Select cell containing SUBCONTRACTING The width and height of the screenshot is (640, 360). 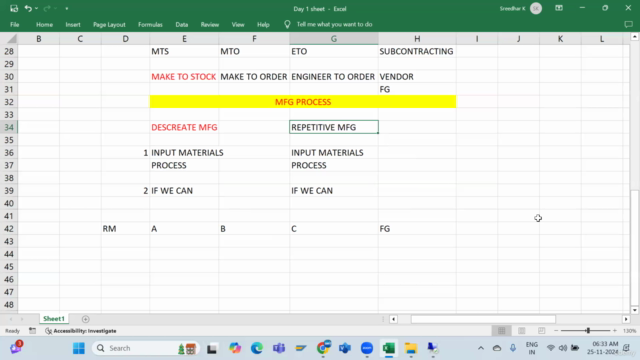[417, 51]
